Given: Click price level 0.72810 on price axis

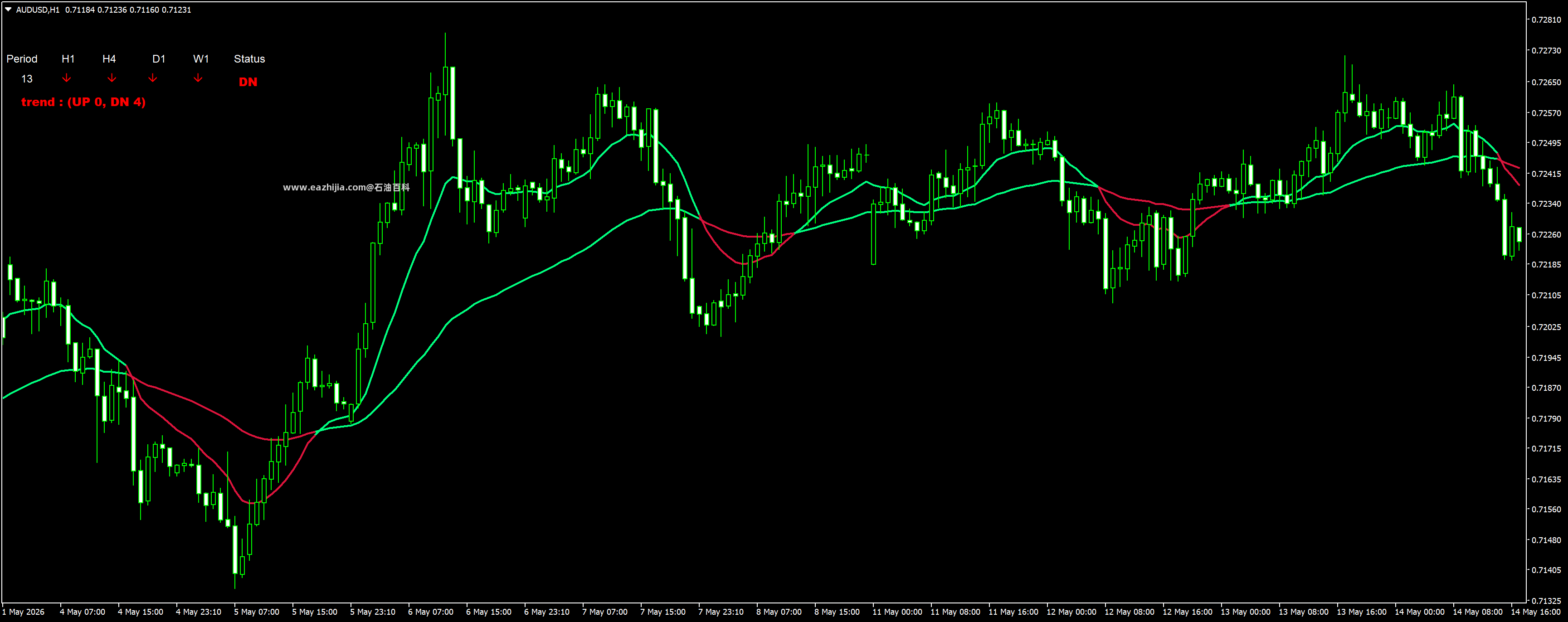Looking at the screenshot, I should 1546,20.
